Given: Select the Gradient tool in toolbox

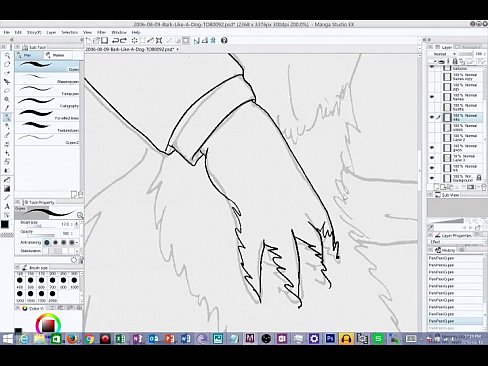Looking at the screenshot, I should [x=7, y=189].
